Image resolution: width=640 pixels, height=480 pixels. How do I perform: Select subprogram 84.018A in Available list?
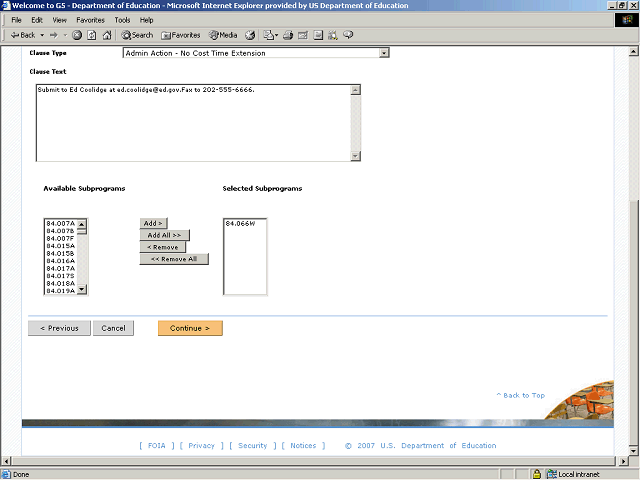tap(60, 283)
